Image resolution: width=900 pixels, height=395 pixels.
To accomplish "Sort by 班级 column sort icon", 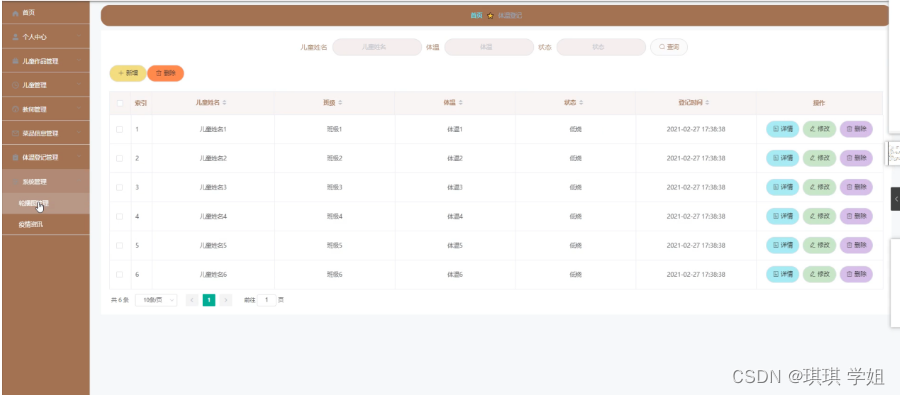I will pyautogui.click(x=340, y=103).
